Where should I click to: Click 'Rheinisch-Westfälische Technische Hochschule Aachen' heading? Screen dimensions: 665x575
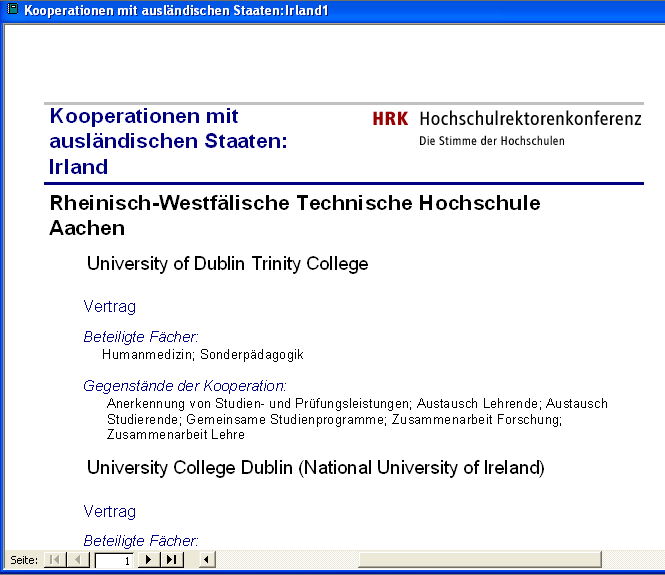click(x=295, y=215)
